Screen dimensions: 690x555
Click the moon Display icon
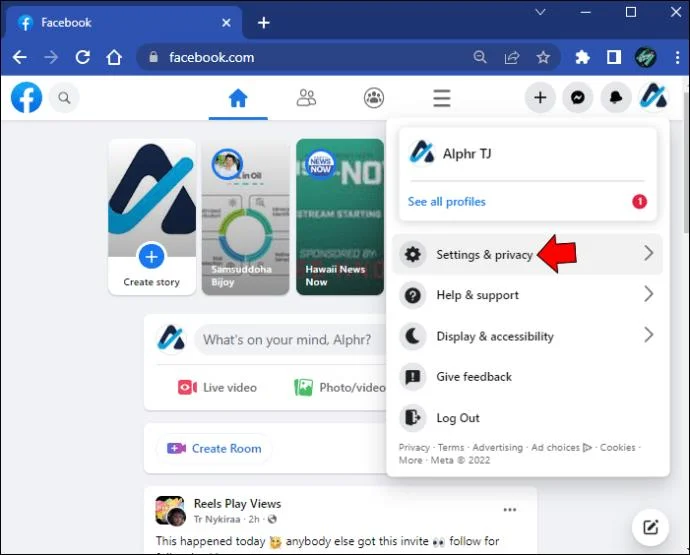(x=413, y=336)
